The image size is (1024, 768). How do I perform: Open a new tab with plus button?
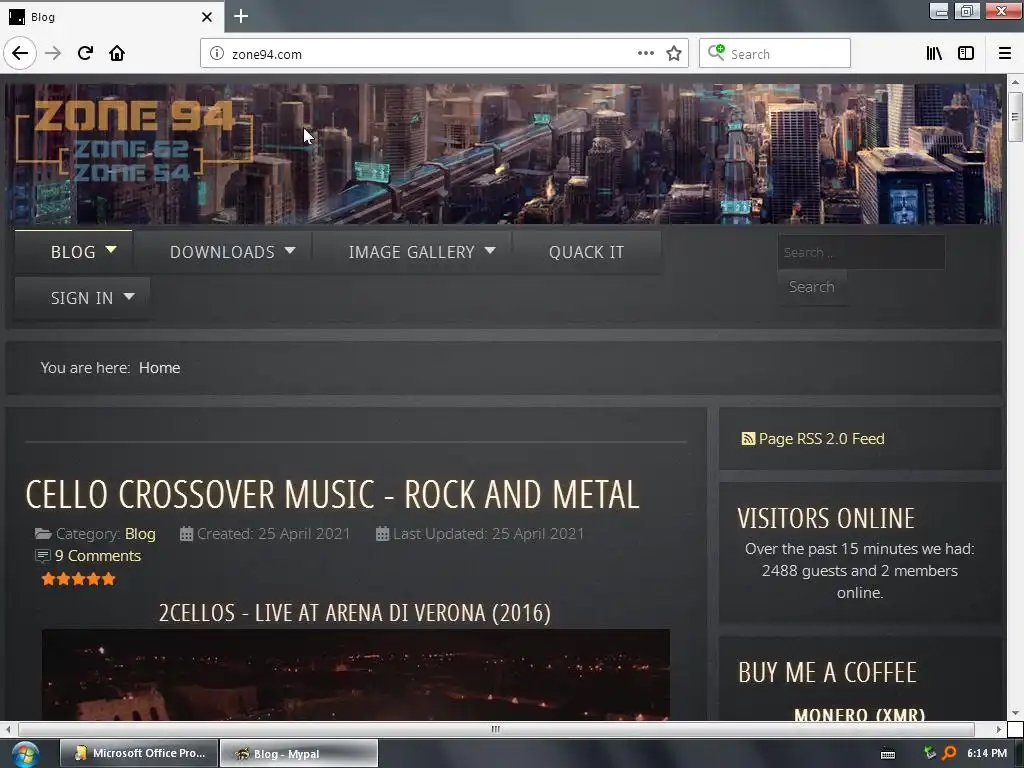(241, 16)
